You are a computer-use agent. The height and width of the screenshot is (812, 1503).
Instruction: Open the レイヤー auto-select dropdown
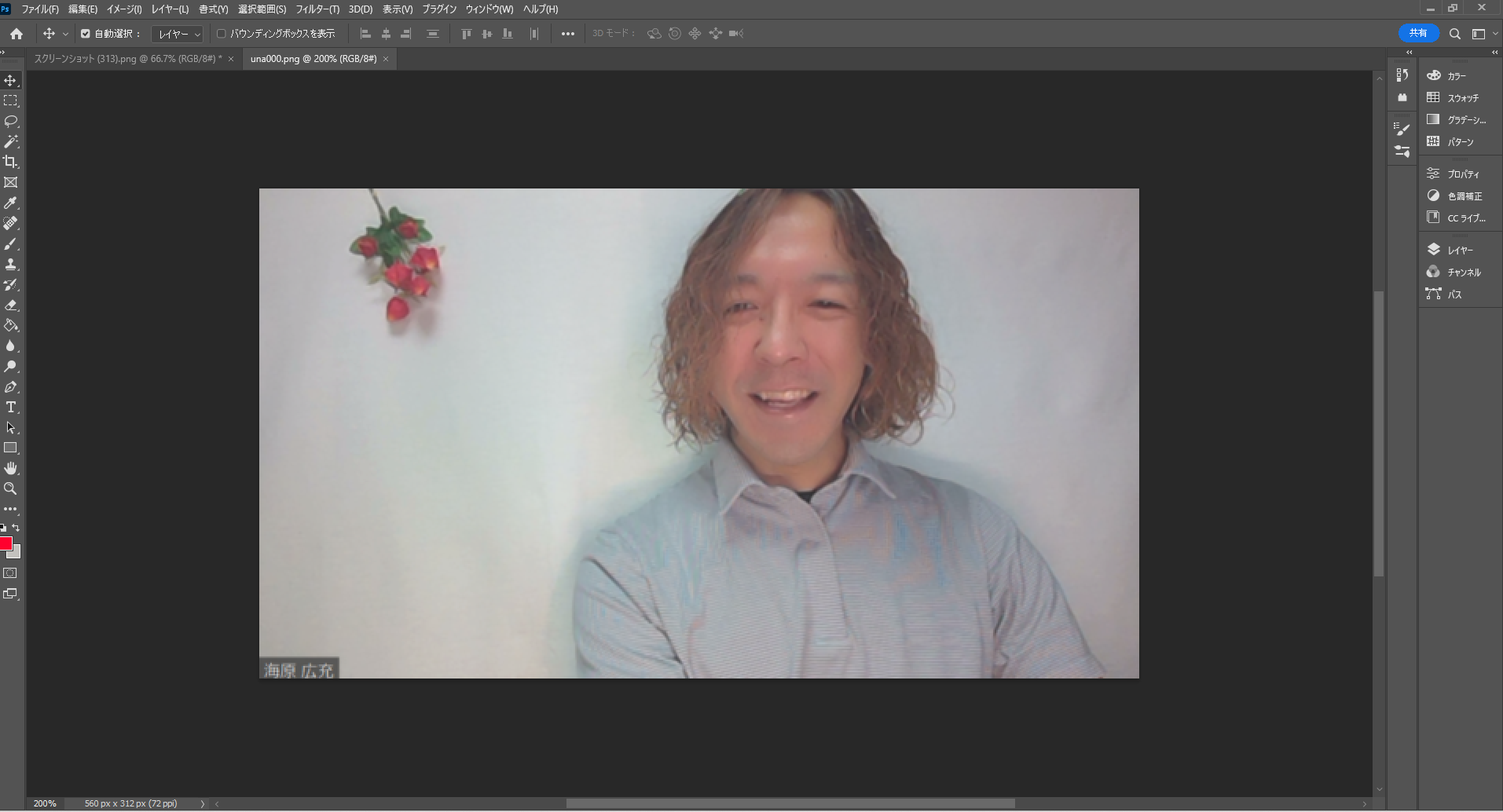pos(178,34)
